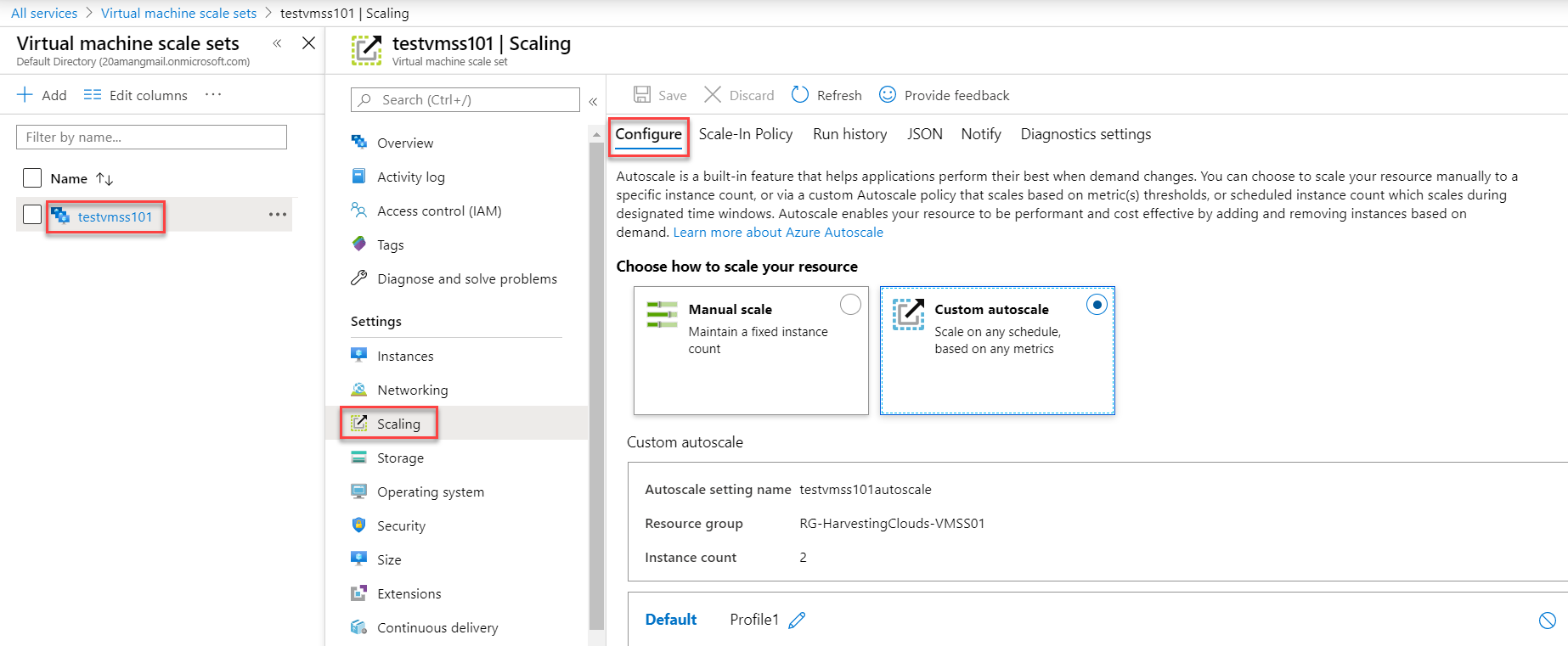Click the testvmss101 Scaling header icon

[x=367, y=50]
